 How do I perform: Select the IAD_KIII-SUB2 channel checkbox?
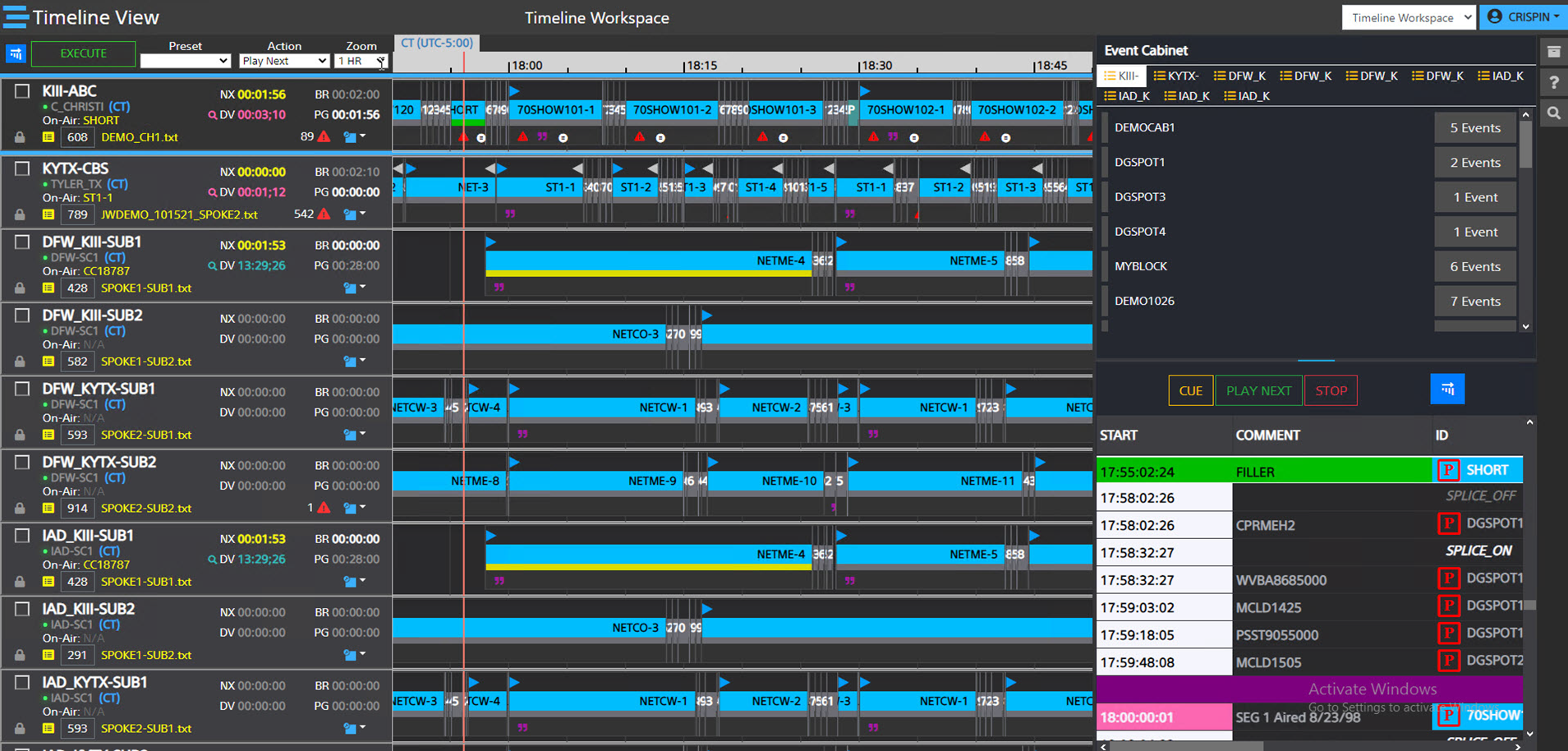(x=22, y=609)
